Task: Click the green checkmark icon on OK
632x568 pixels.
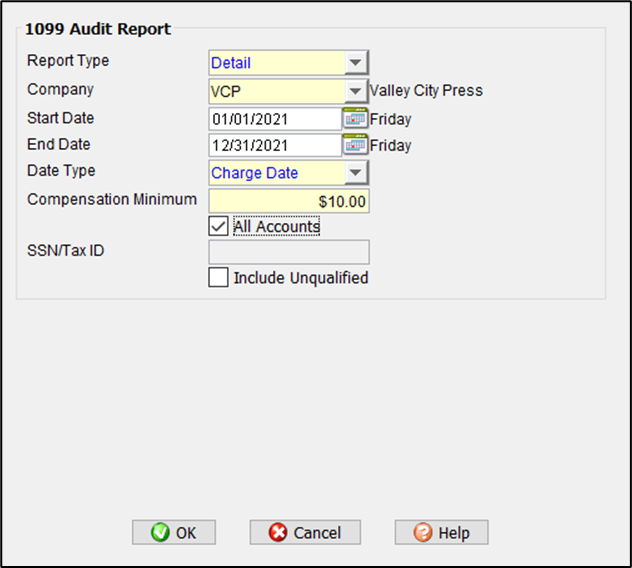Action: [x=160, y=533]
